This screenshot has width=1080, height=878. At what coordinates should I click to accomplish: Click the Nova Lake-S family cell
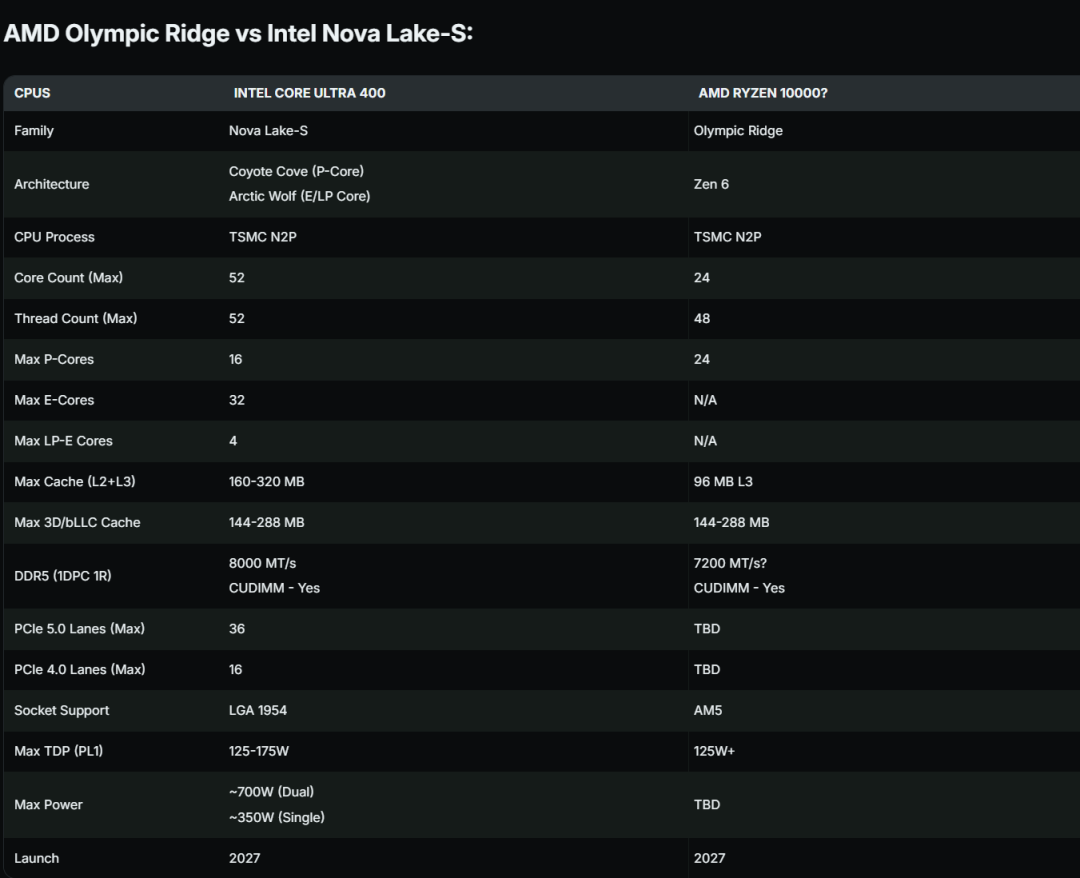[x=269, y=131]
